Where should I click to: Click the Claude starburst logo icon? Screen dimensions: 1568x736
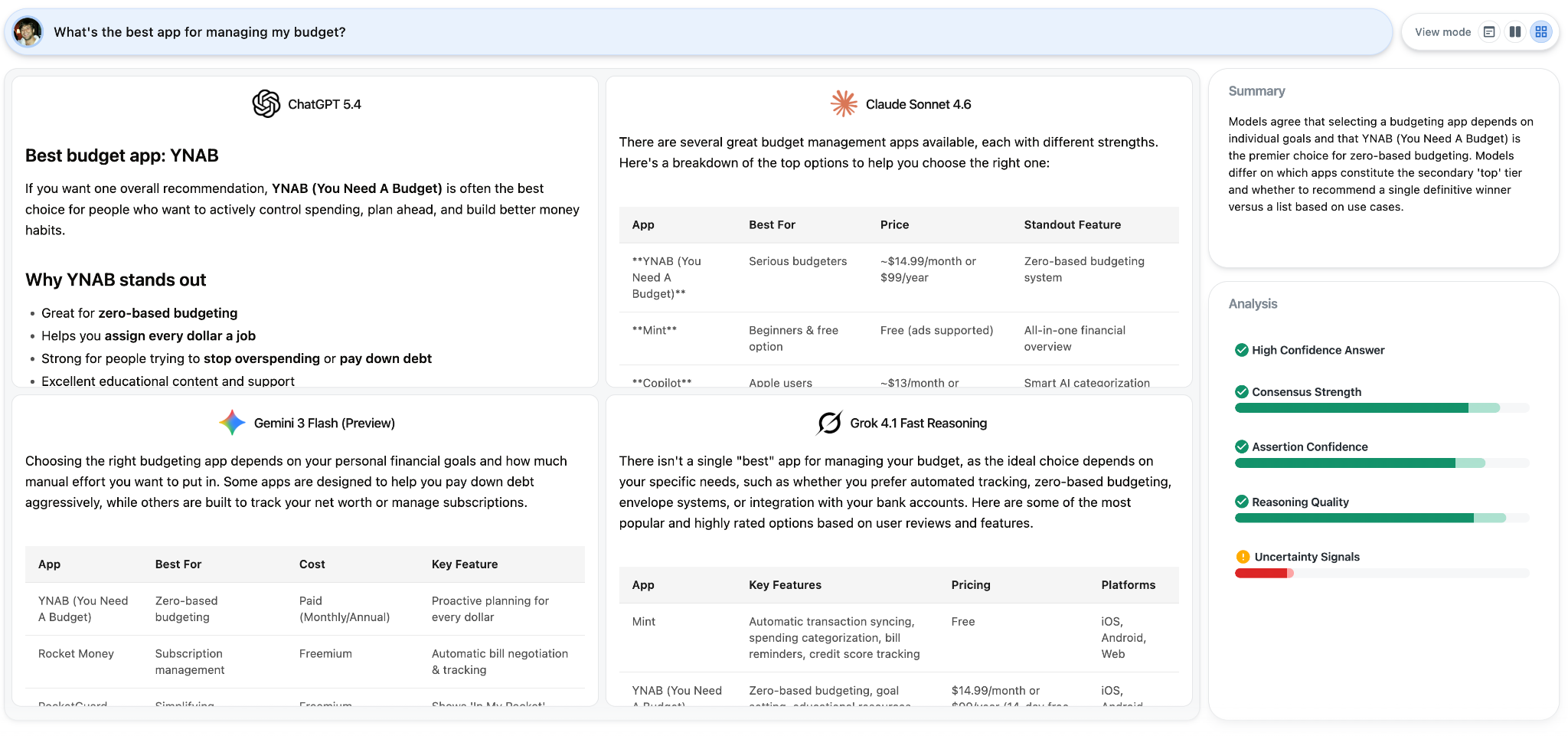tap(844, 103)
